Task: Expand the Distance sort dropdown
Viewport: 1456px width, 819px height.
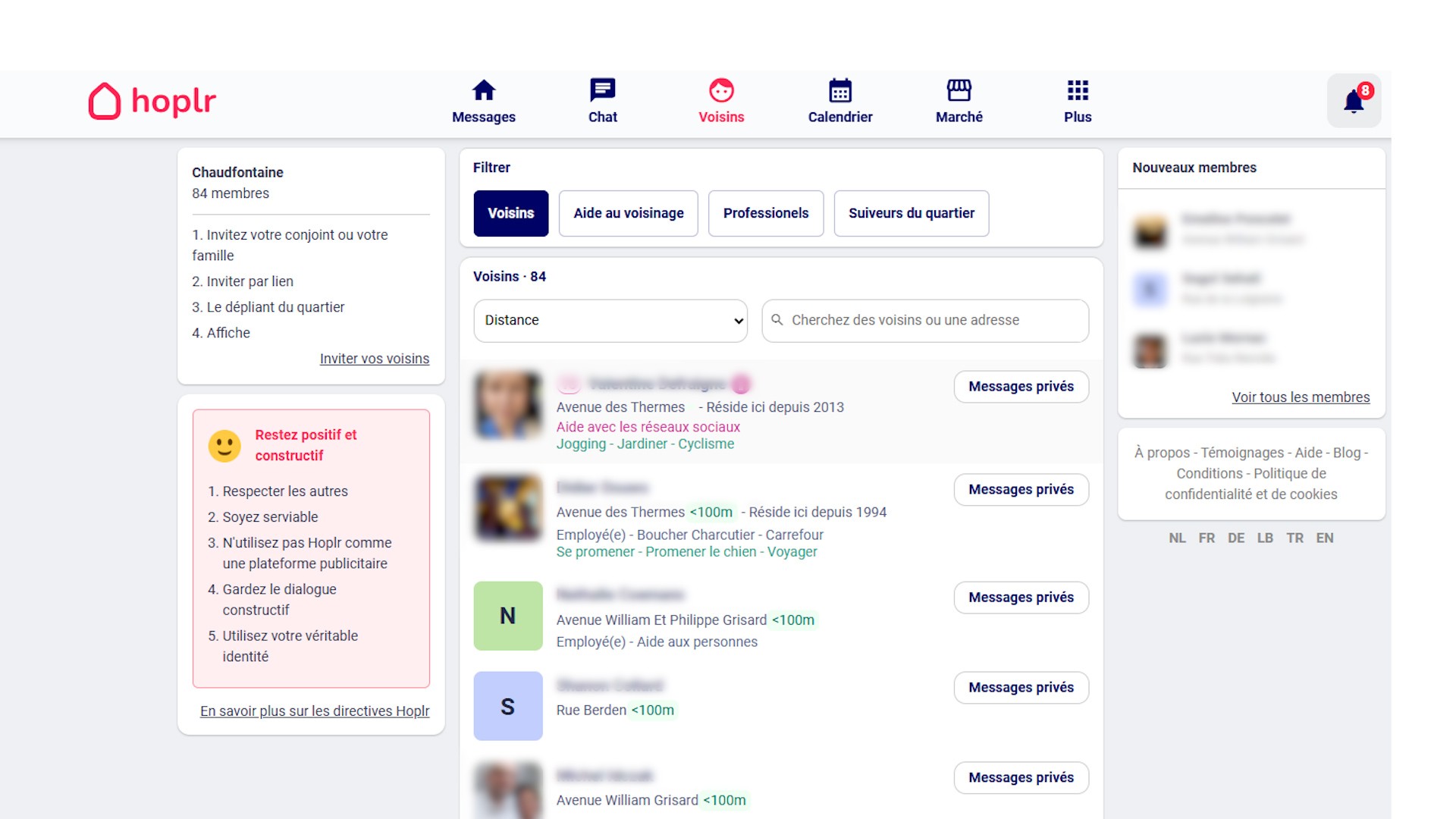Action: [610, 321]
